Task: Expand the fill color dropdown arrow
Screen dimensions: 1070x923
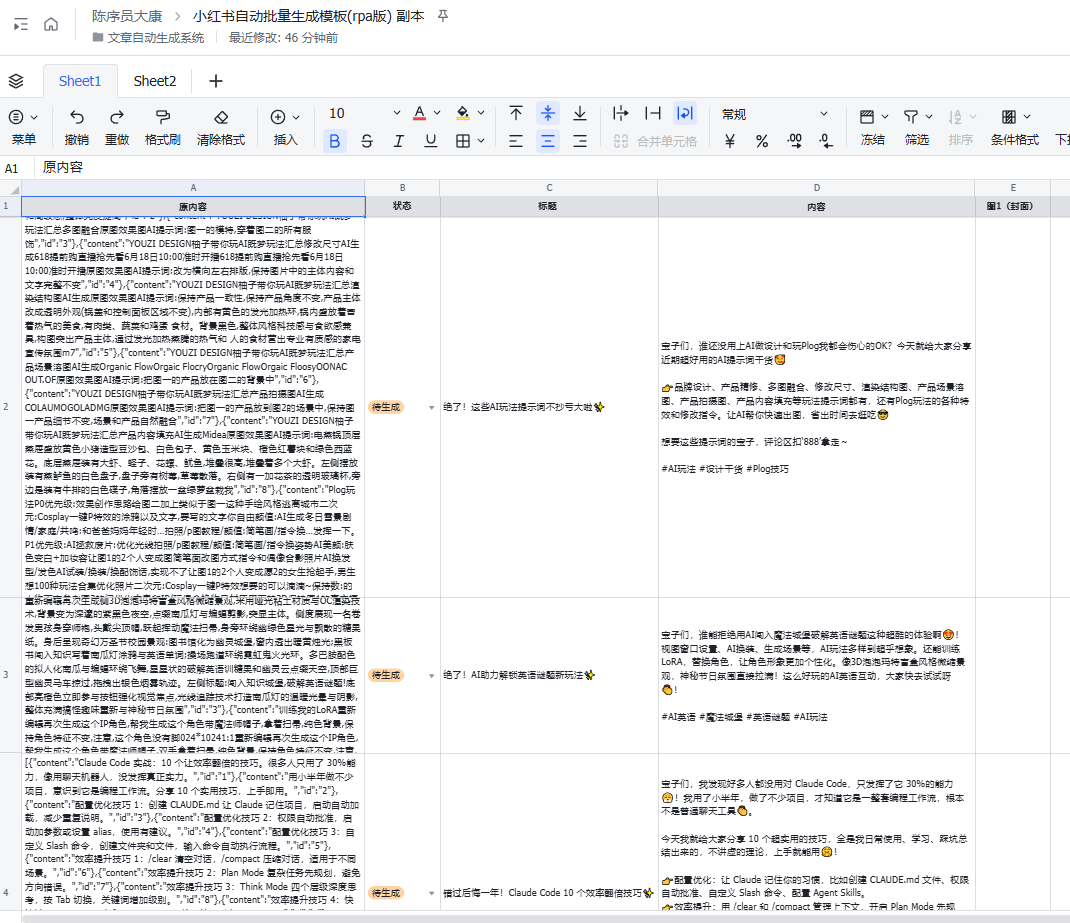Action: point(481,113)
